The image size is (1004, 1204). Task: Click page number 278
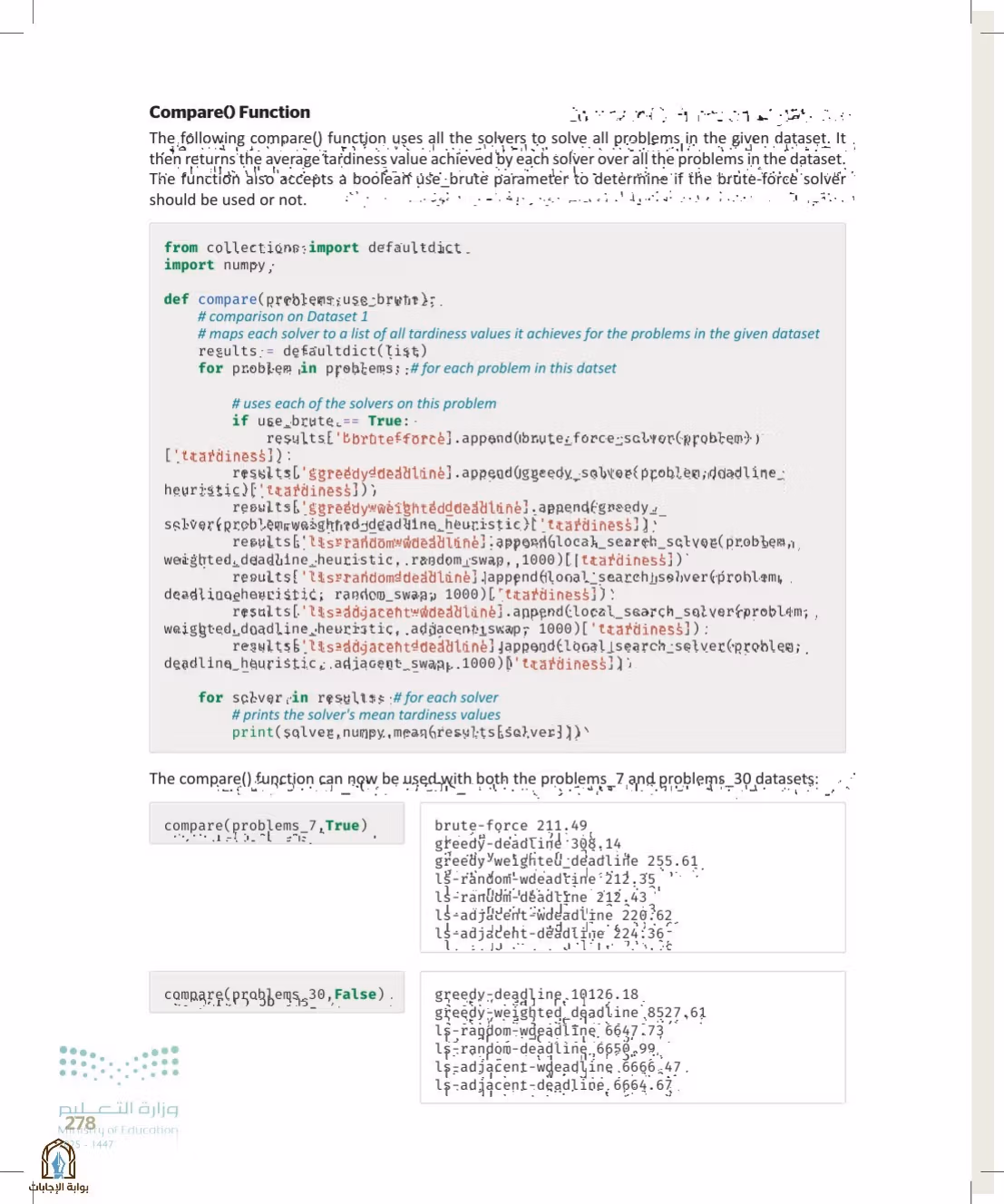point(80,1123)
